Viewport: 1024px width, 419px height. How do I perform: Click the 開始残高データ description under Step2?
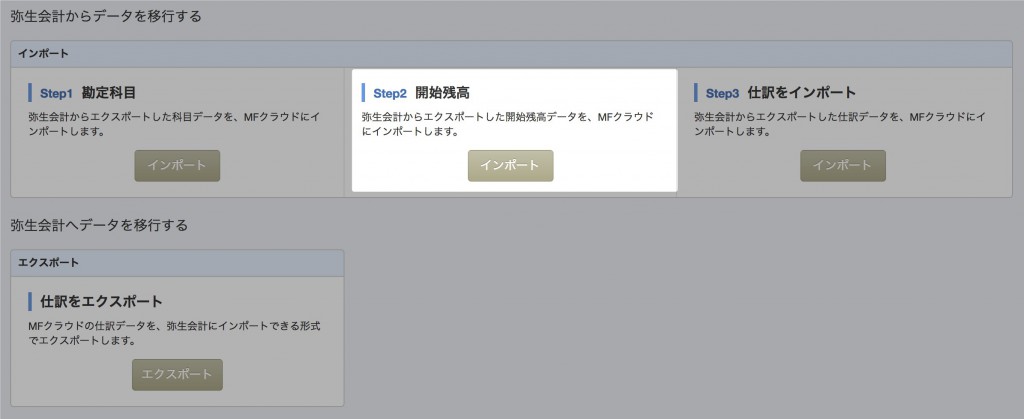(507, 124)
